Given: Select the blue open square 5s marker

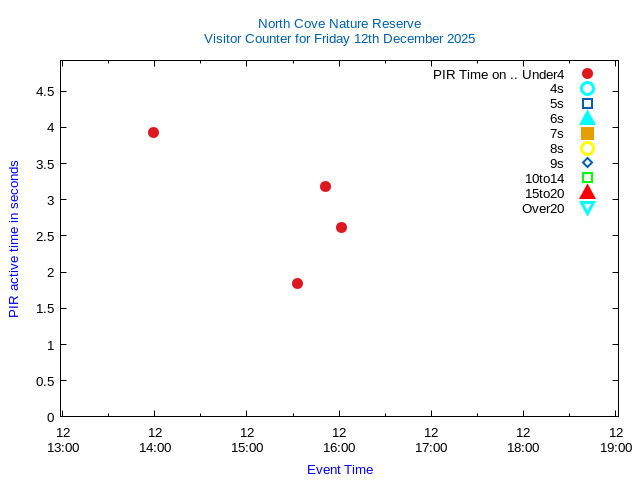Looking at the screenshot, I should [x=587, y=103].
